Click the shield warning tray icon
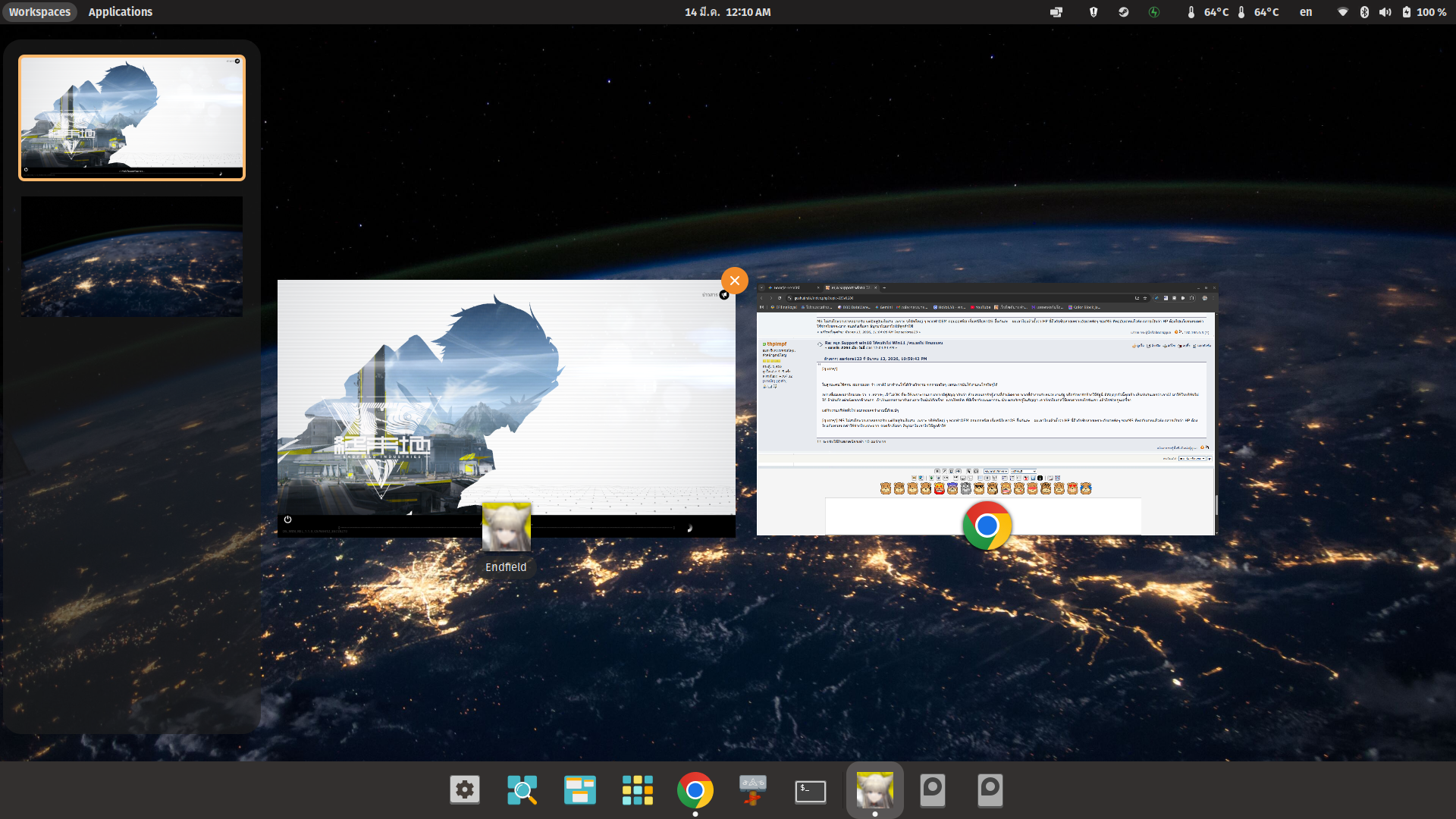This screenshot has height=819, width=1456. click(1093, 12)
